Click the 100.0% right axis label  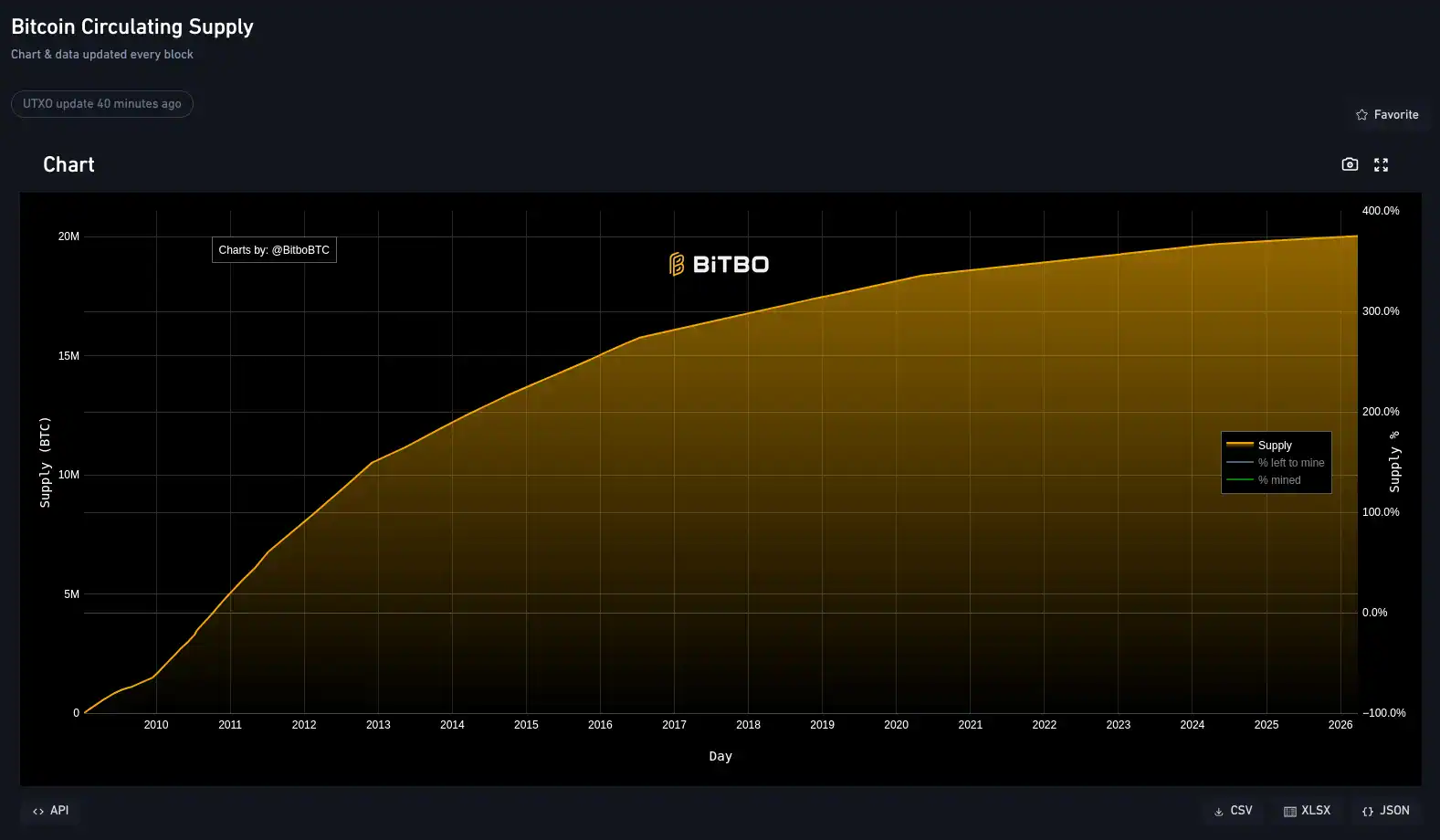1381,512
